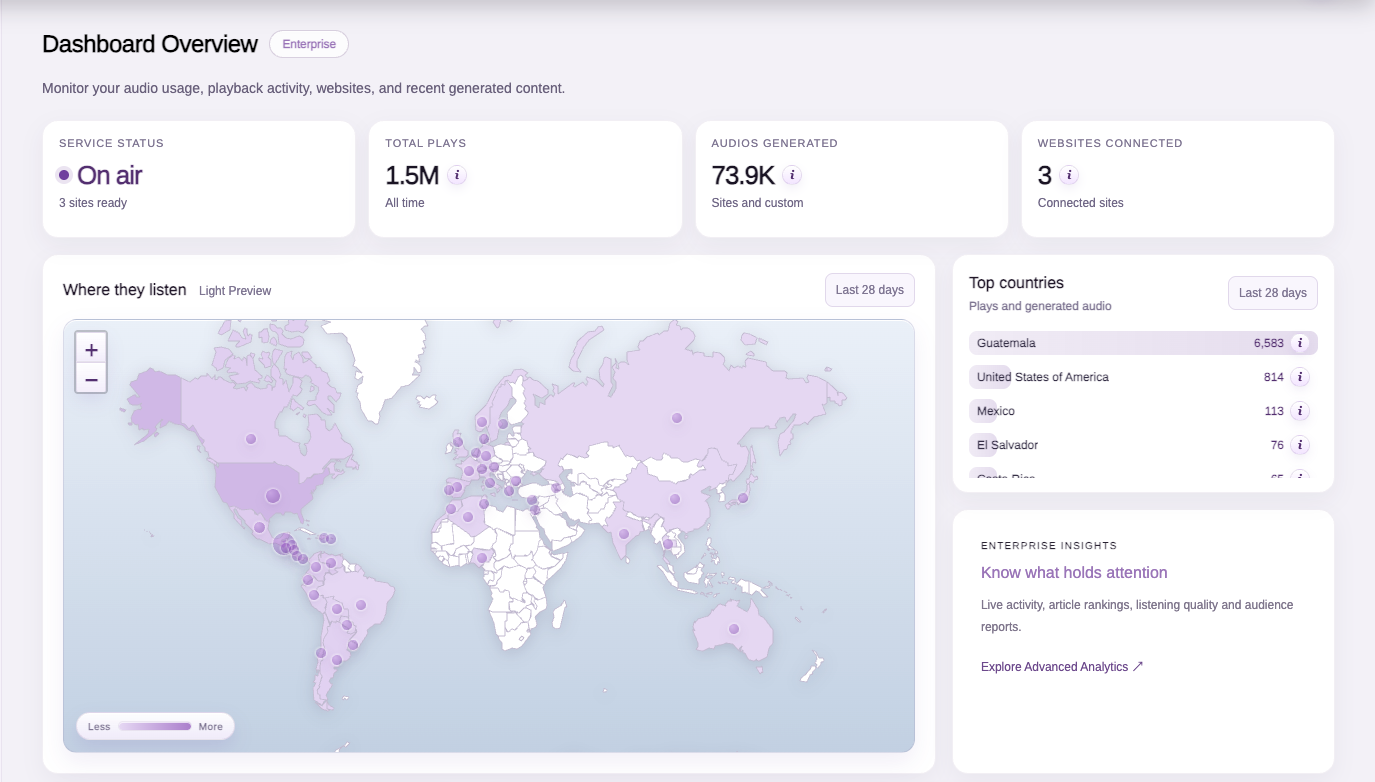Open info icon beside Total Plays 1.5M

pyautogui.click(x=457, y=175)
